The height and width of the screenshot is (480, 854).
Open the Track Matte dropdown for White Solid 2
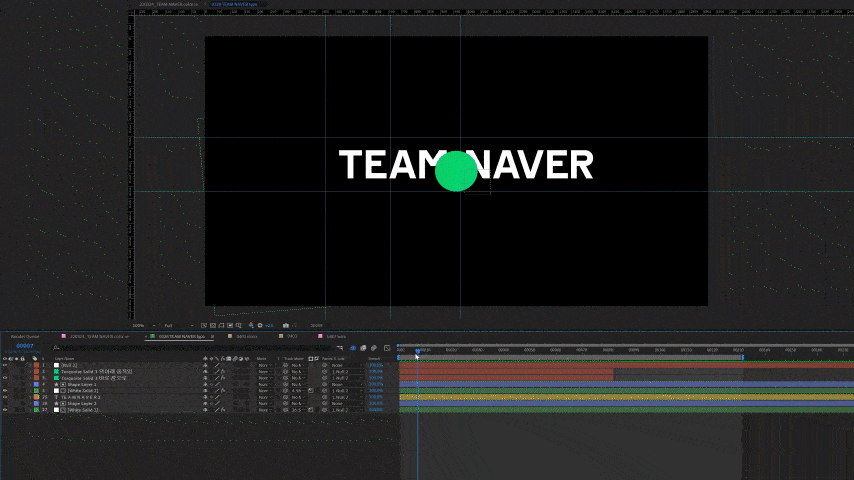(298, 391)
